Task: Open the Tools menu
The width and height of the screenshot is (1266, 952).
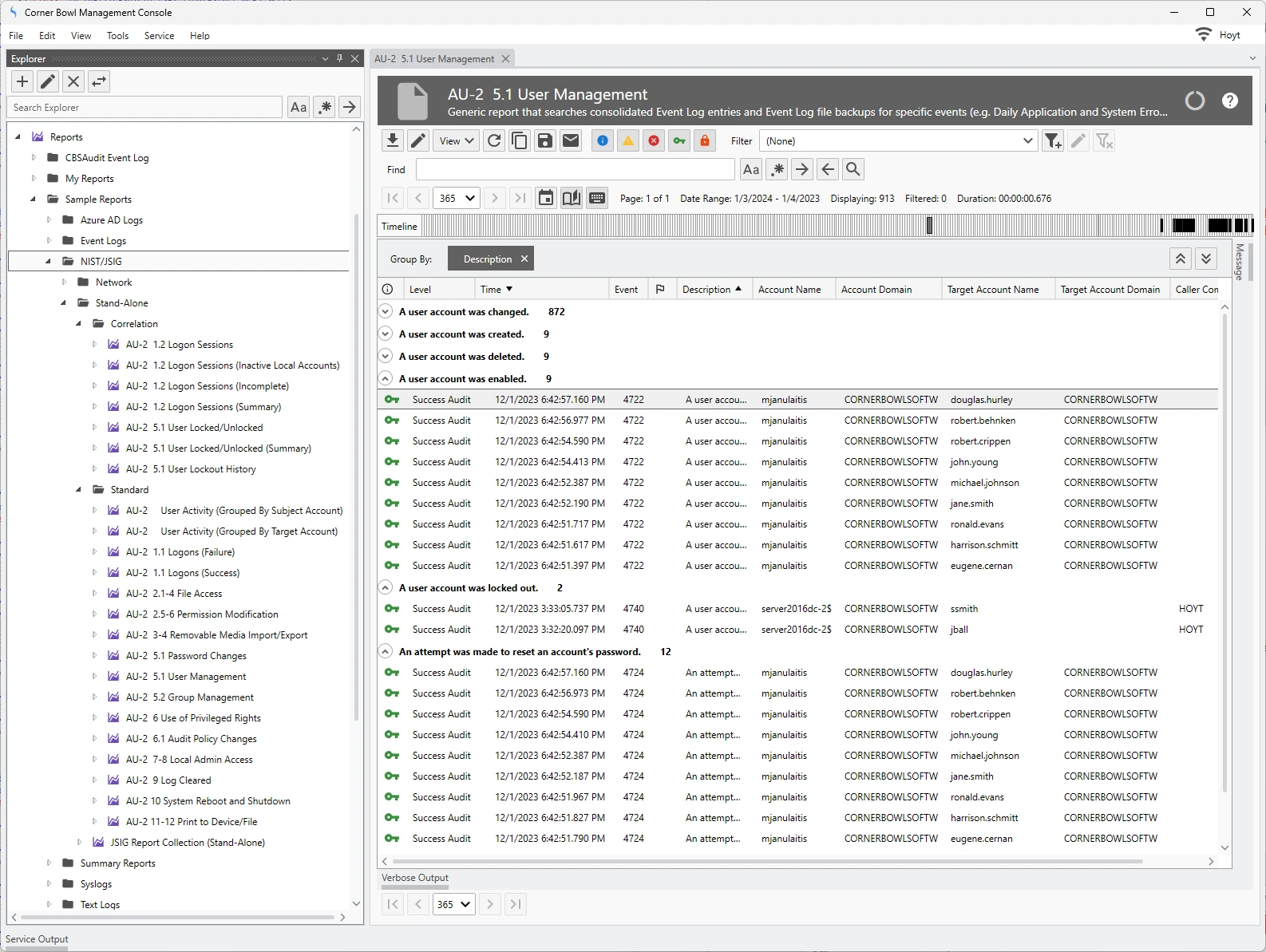Action: [x=117, y=36]
